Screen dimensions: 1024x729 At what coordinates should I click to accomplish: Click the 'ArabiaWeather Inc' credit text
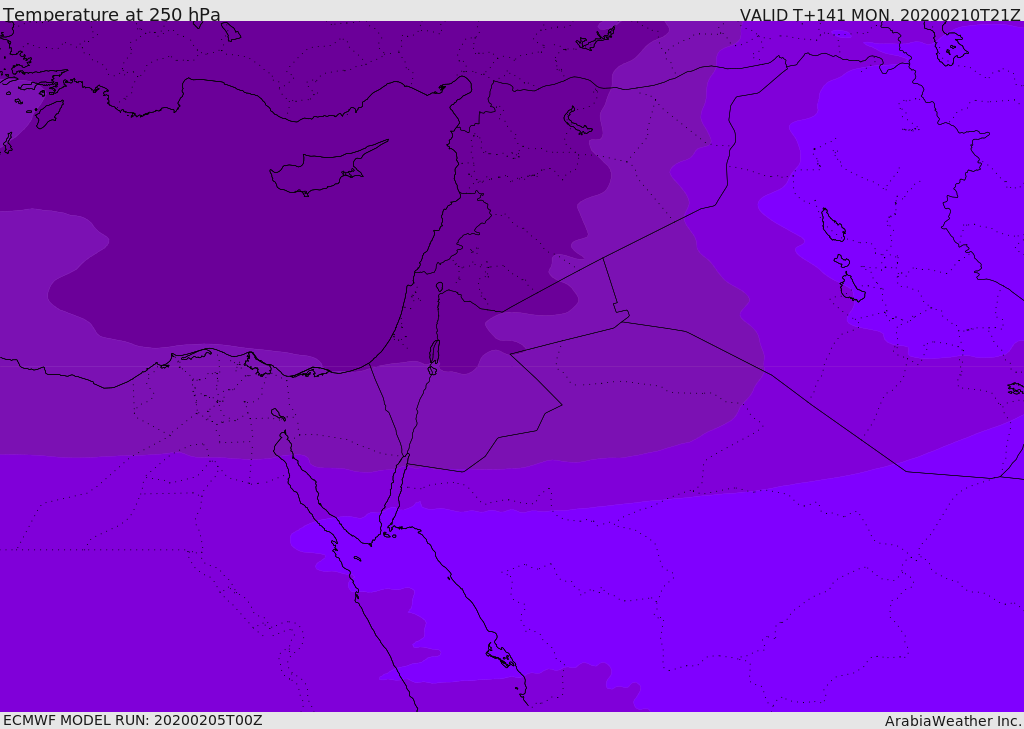click(953, 721)
